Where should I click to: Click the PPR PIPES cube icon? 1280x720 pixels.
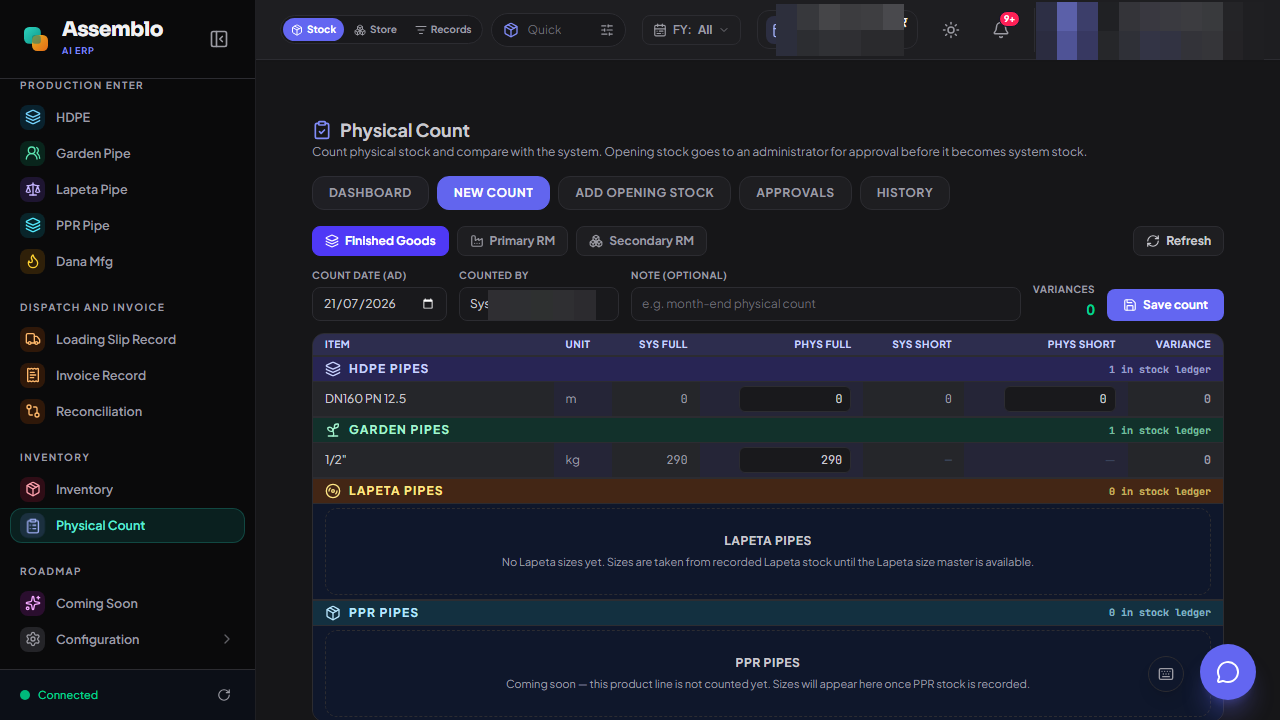click(x=333, y=613)
